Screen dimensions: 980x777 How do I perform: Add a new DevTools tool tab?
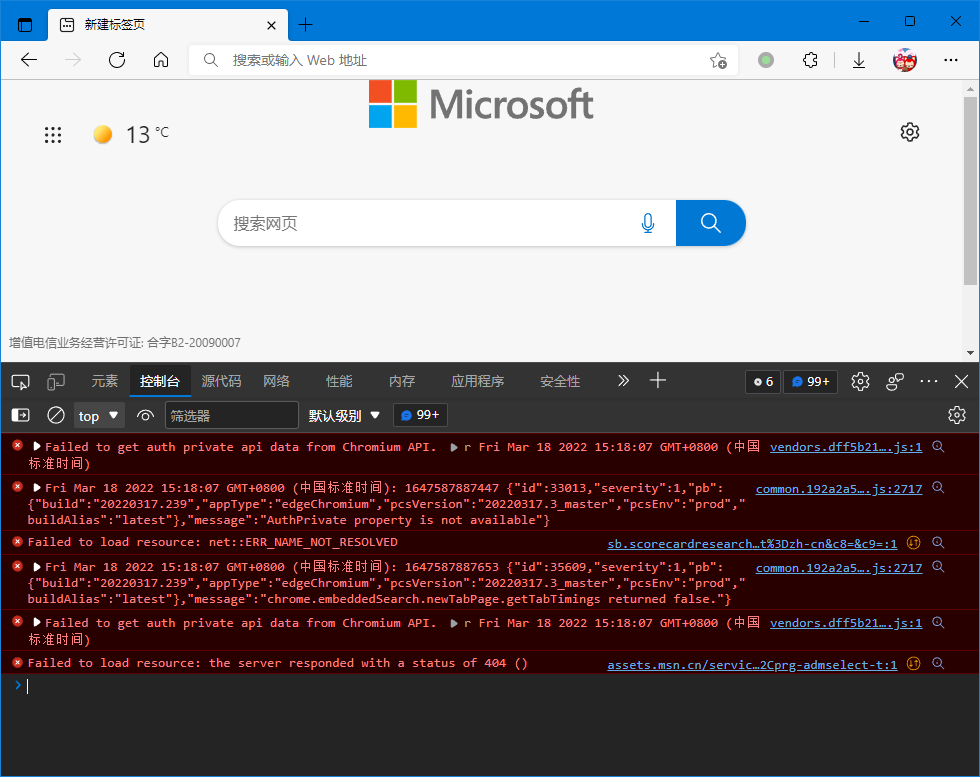pos(658,380)
